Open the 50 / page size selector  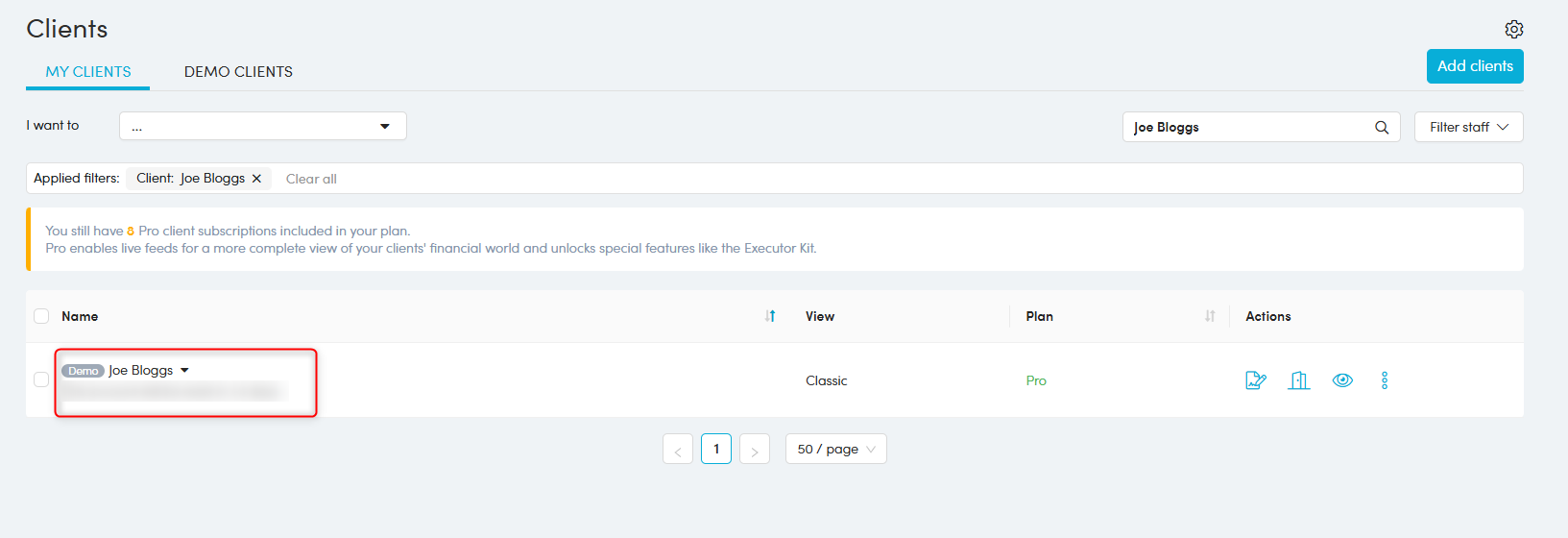[835, 449]
